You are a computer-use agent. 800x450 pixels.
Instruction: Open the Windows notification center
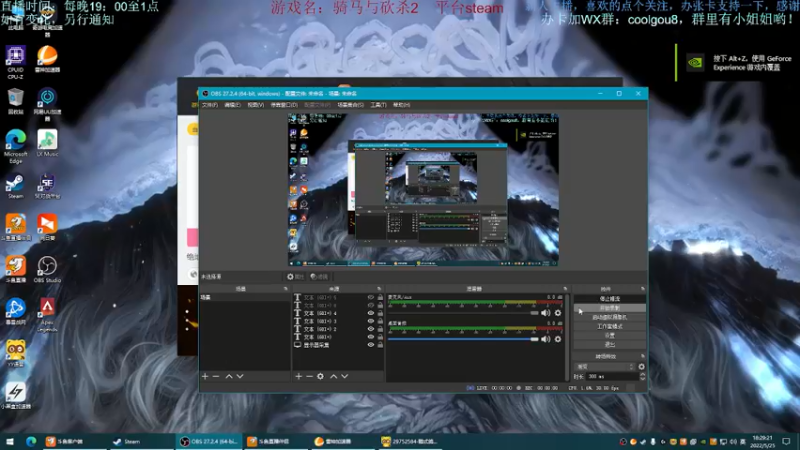coord(786,441)
